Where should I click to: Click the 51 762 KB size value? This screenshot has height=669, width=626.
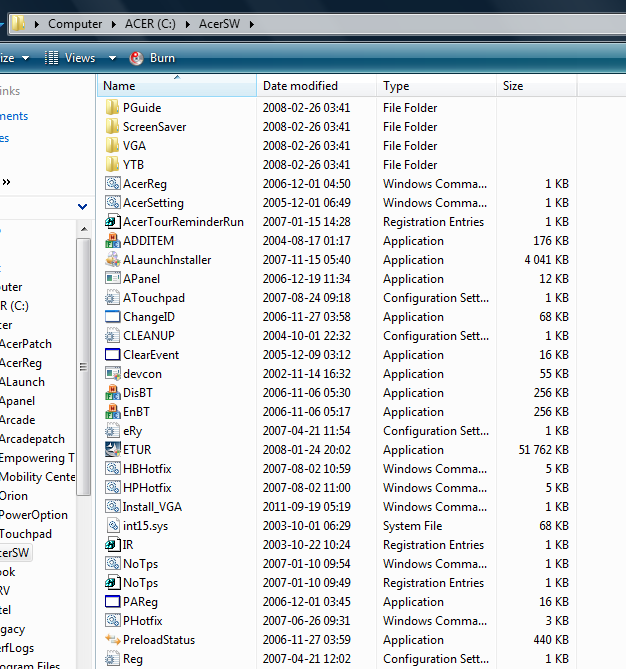[x=543, y=450]
